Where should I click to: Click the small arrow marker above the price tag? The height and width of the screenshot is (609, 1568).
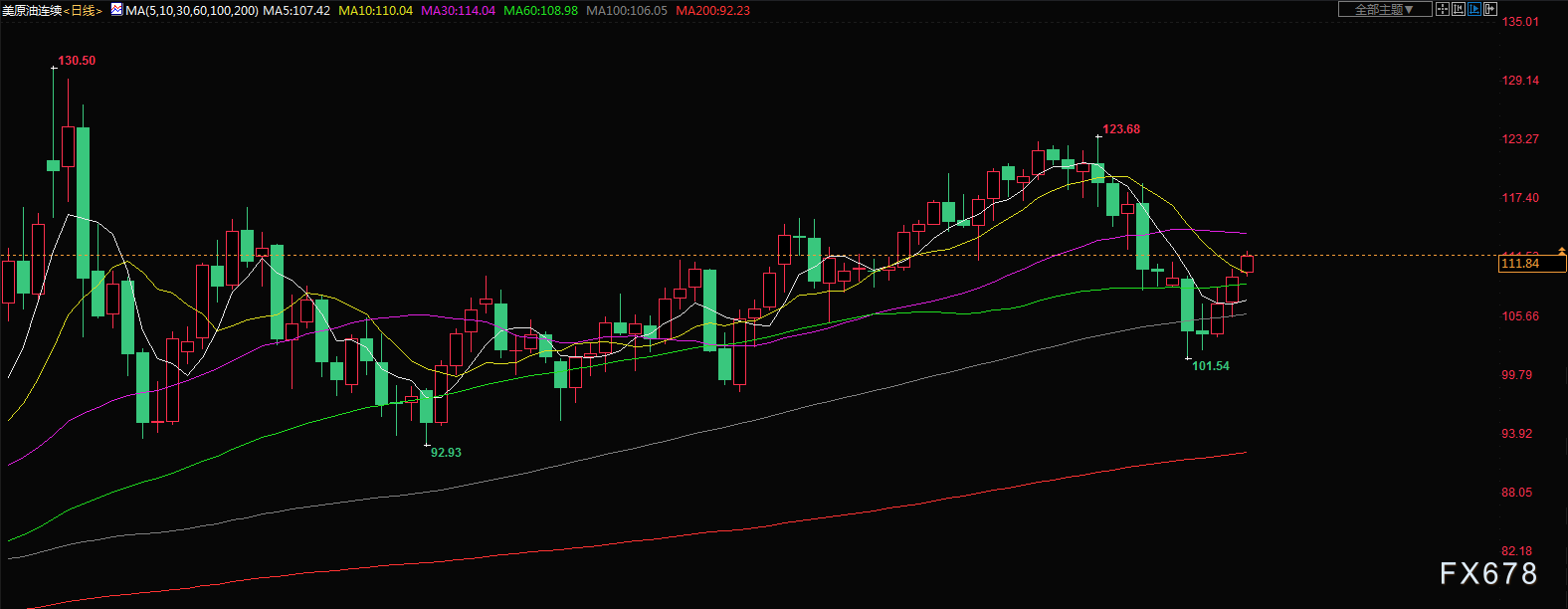tap(1562, 250)
